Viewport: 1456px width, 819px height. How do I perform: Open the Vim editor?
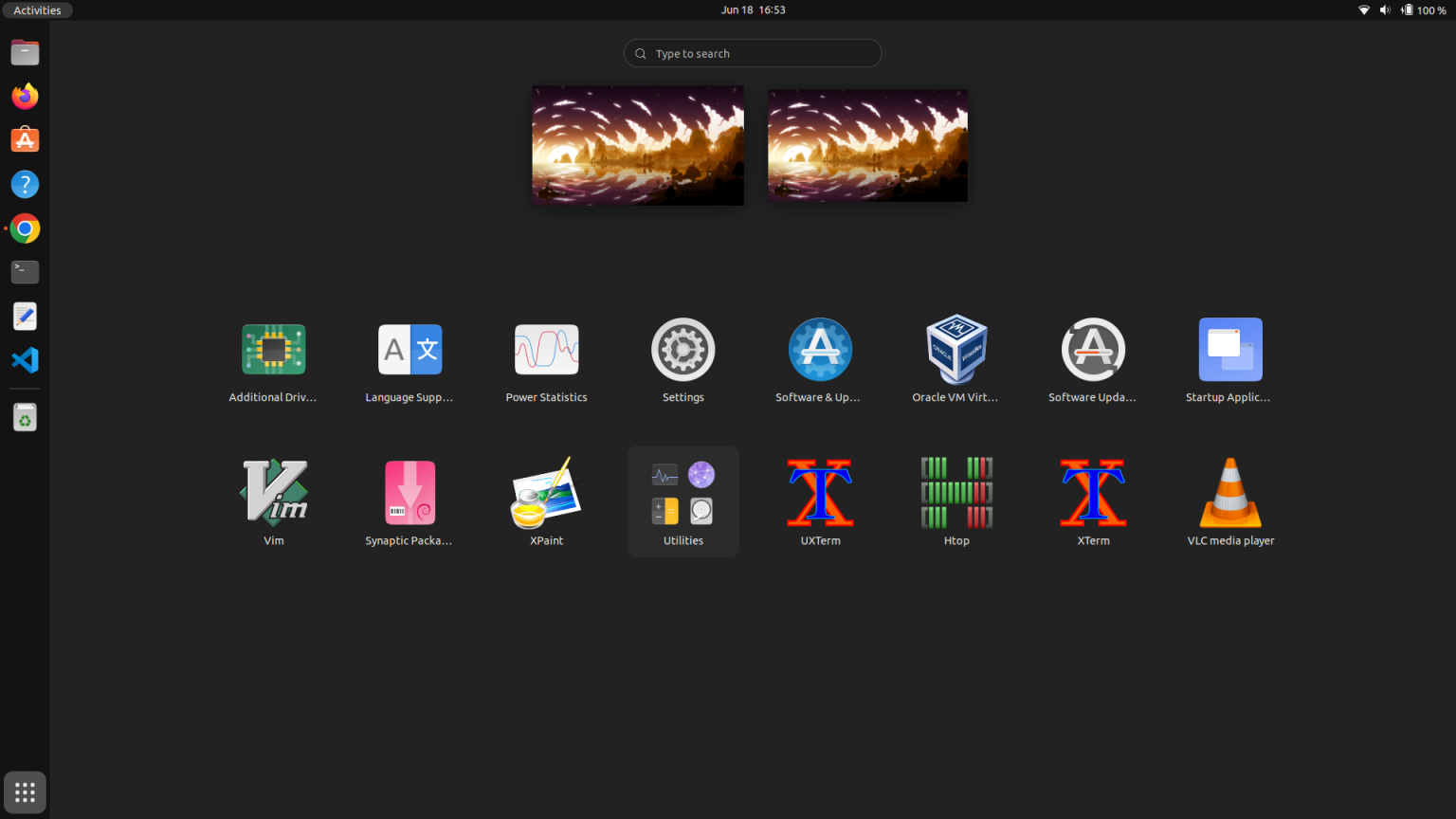[273, 493]
